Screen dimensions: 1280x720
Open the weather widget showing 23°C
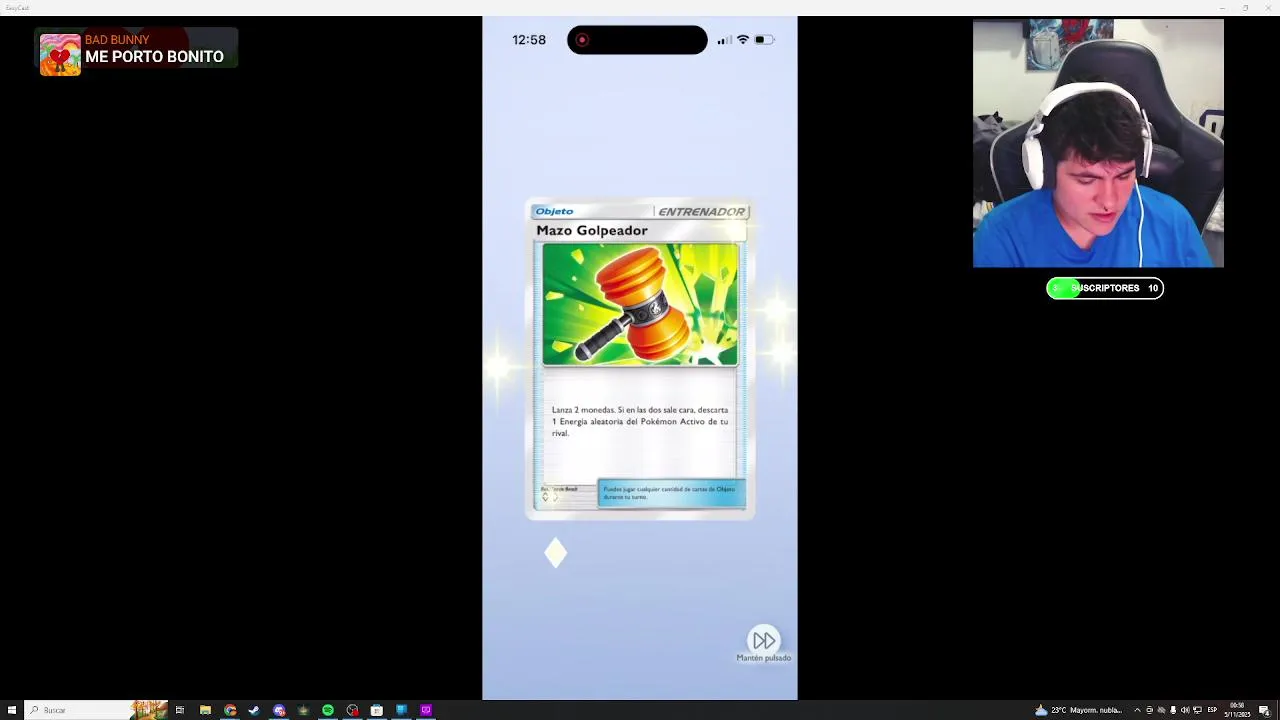[x=1077, y=710]
